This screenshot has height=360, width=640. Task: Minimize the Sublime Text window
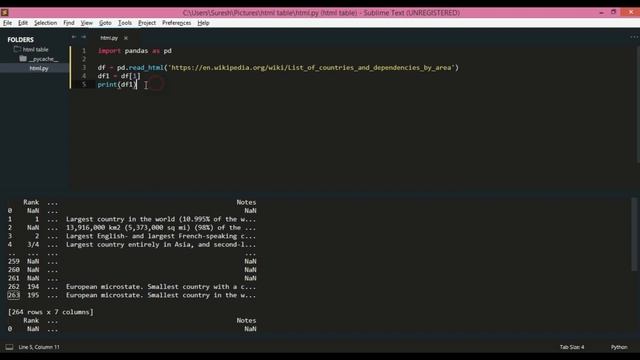[601, 12]
